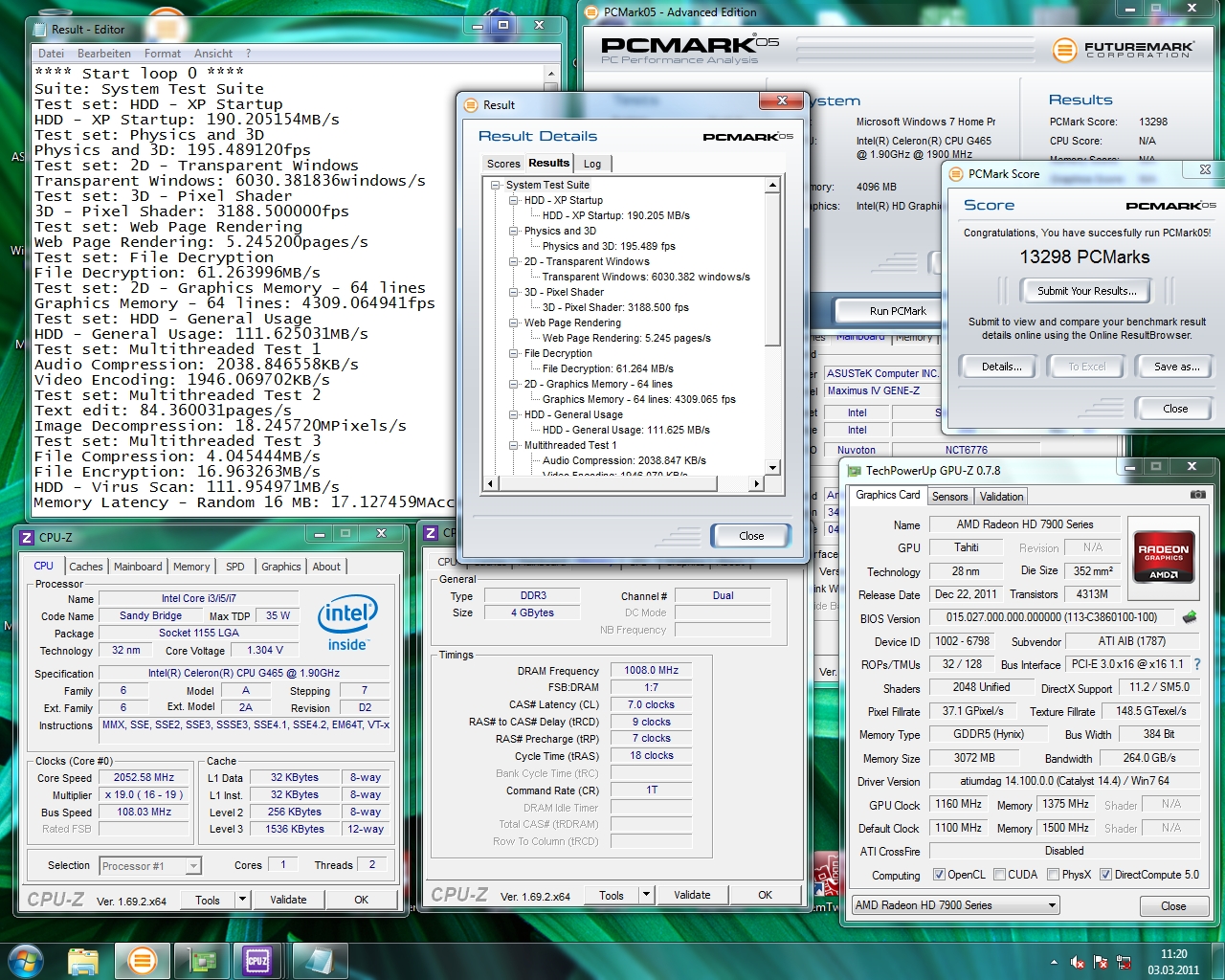Open the About tab in CPU-Z
1225x980 pixels.
pos(326,567)
